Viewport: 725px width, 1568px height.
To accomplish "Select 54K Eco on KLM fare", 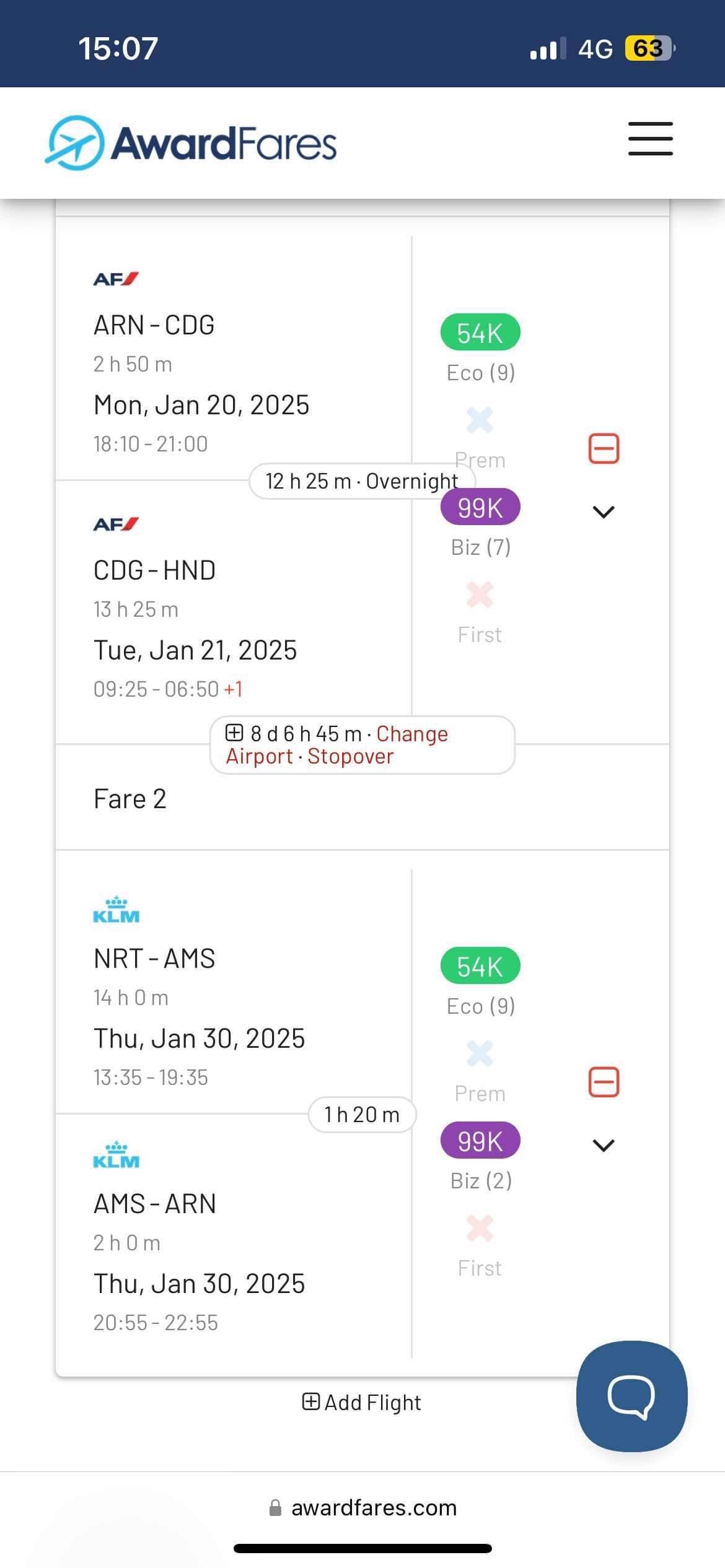I will click(x=480, y=966).
